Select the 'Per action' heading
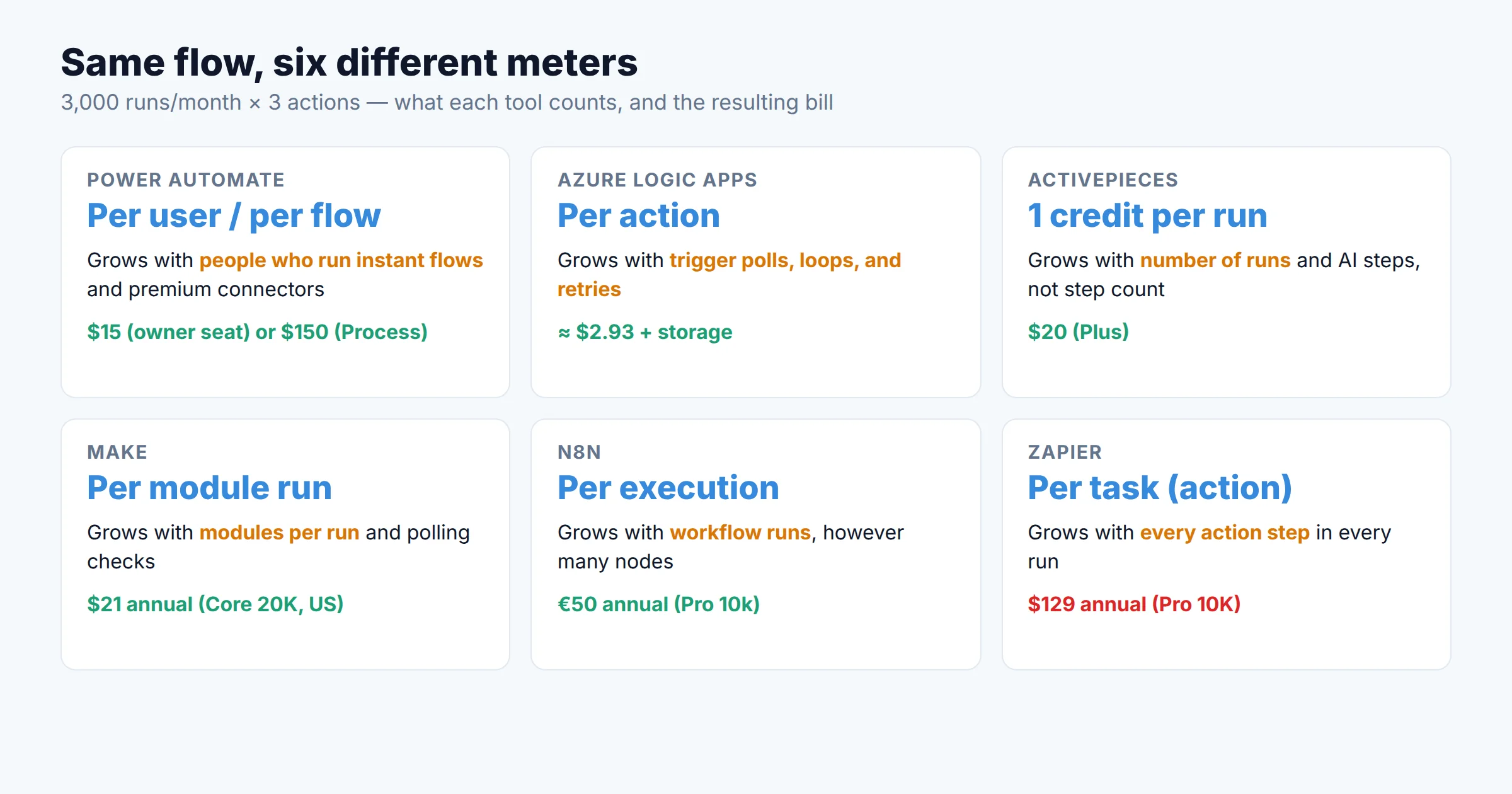Viewport: 1512px width, 794px height. (x=638, y=216)
